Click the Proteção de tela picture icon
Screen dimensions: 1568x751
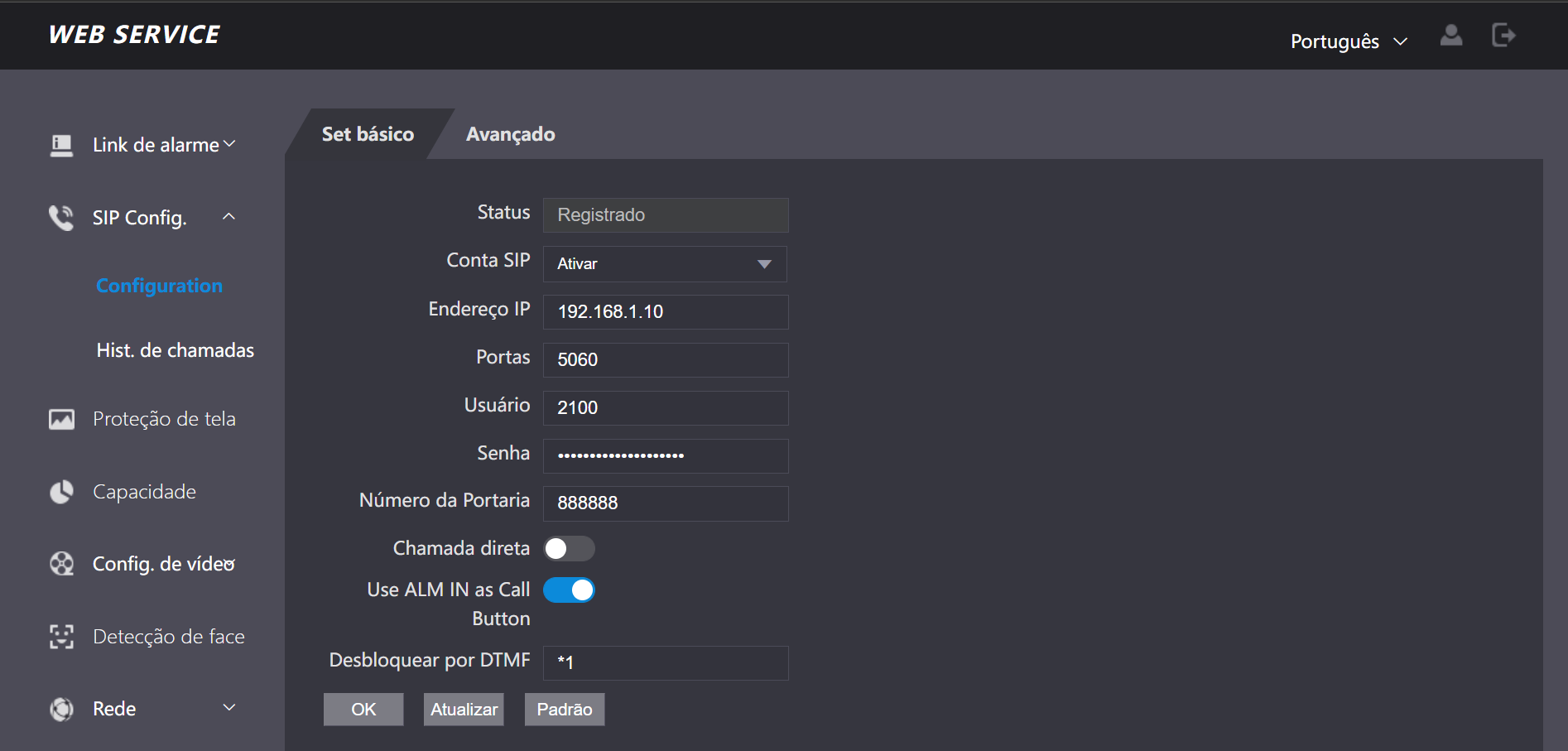pos(61,419)
